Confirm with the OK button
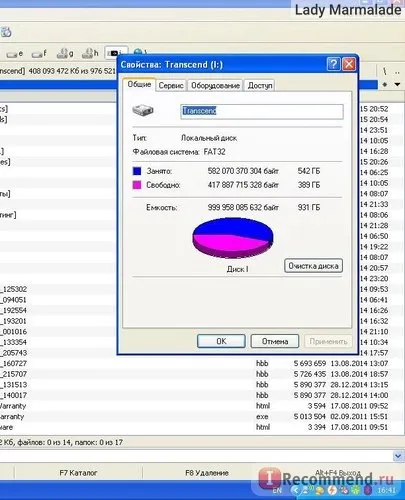The width and height of the screenshot is (405, 500). click(x=221, y=341)
